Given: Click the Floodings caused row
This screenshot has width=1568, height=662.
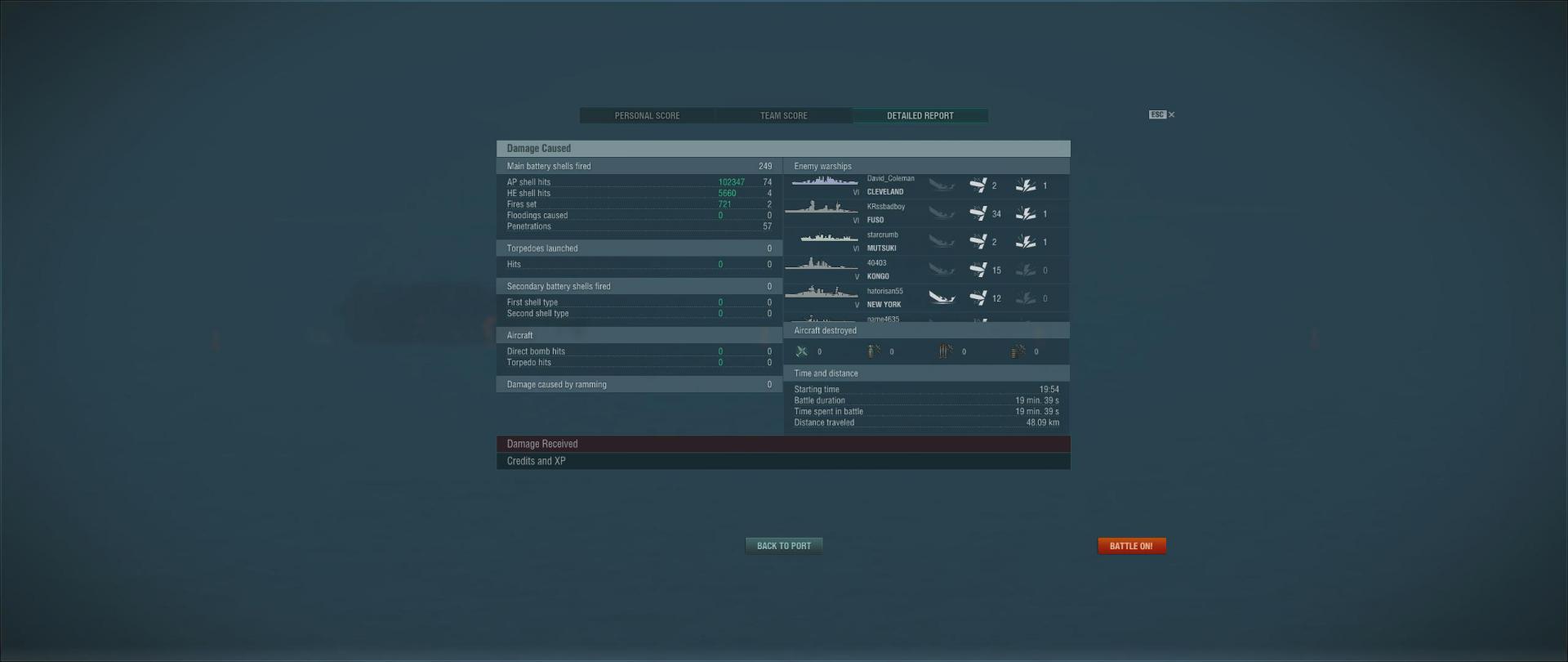Looking at the screenshot, I should [639, 216].
